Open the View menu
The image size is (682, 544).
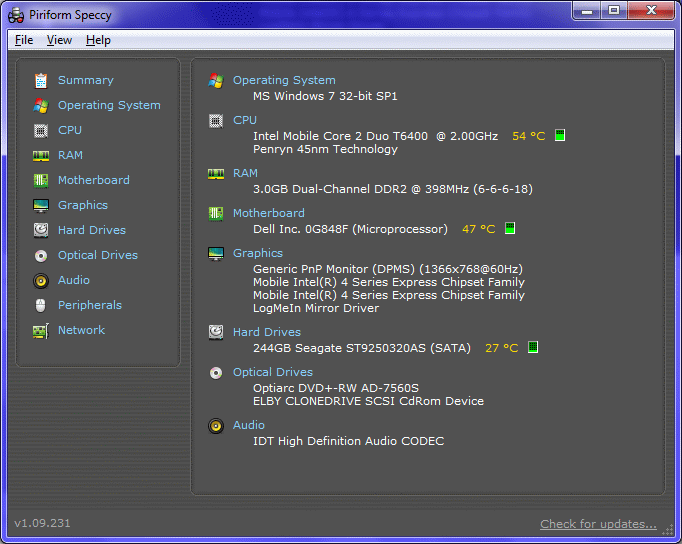click(59, 40)
